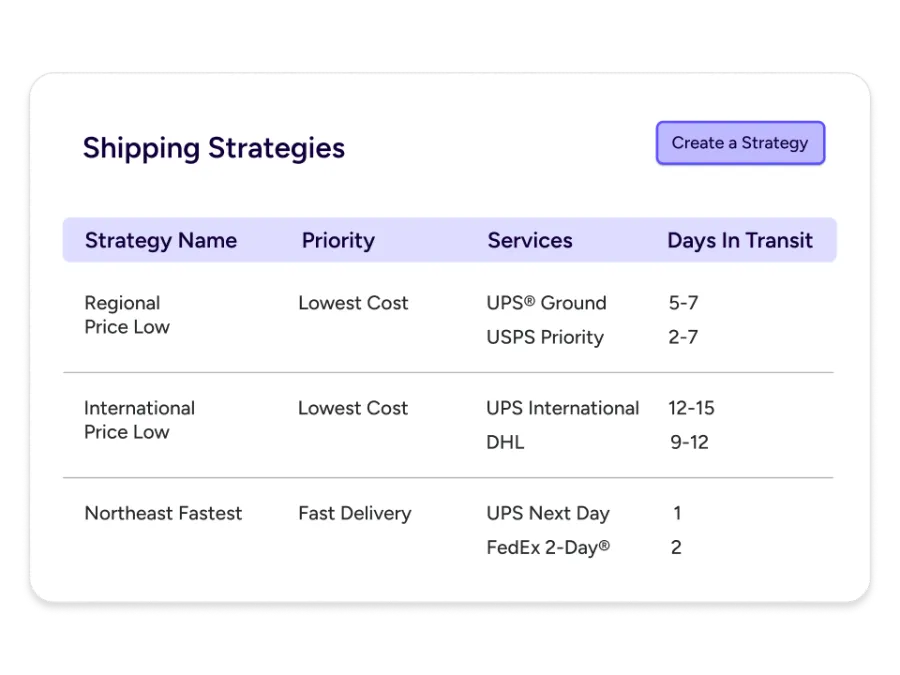Open the Northeast Fastest strategy
The width and height of the screenshot is (900, 675).
pyautogui.click(x=163, y=513)
